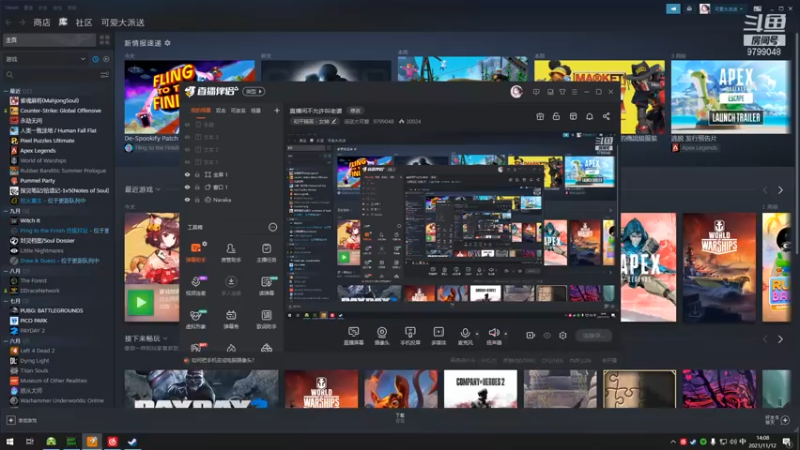Open 主页 home button in Steam library

click(x=49, y=40)
